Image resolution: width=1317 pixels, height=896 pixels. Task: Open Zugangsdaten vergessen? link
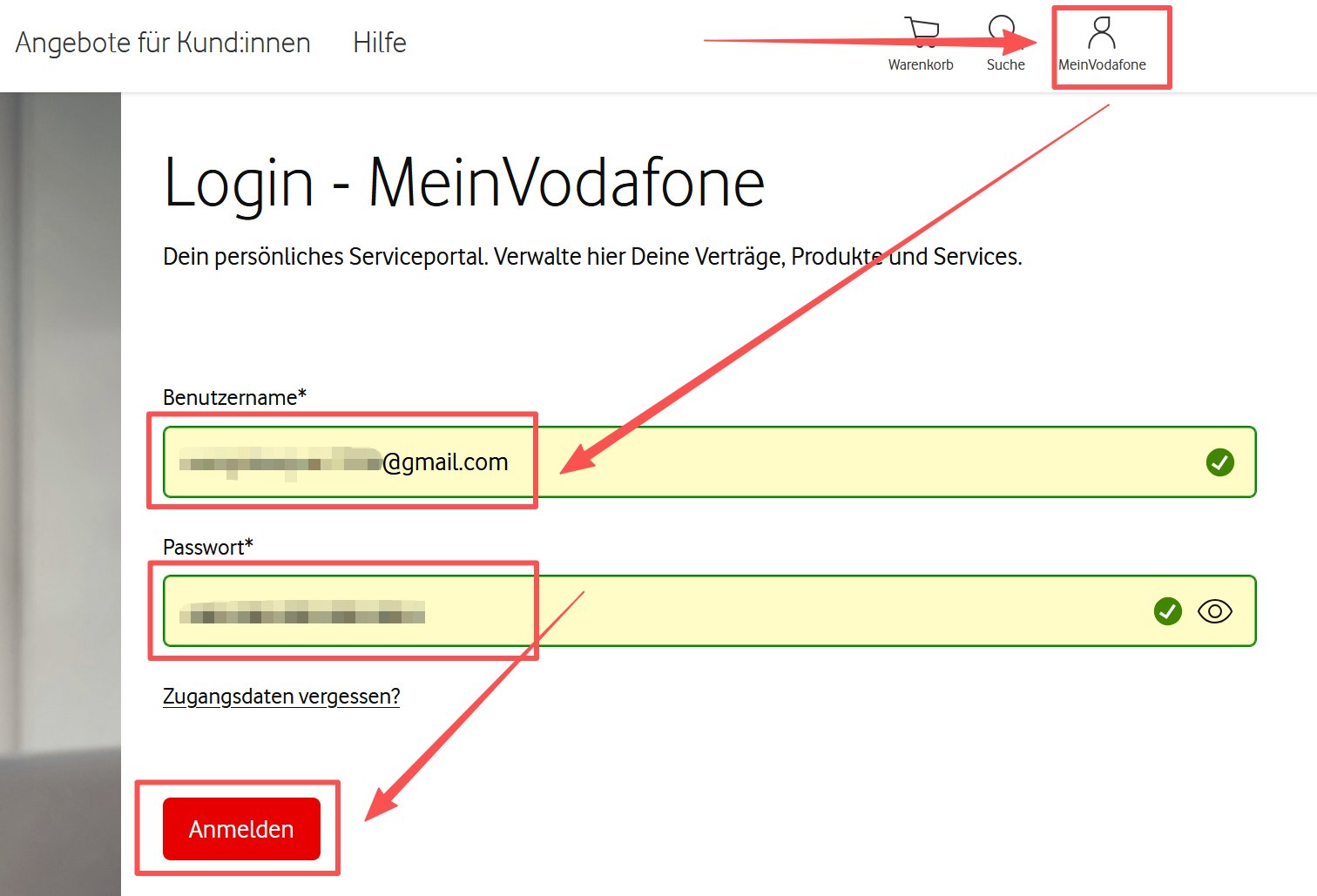(281, 697)
